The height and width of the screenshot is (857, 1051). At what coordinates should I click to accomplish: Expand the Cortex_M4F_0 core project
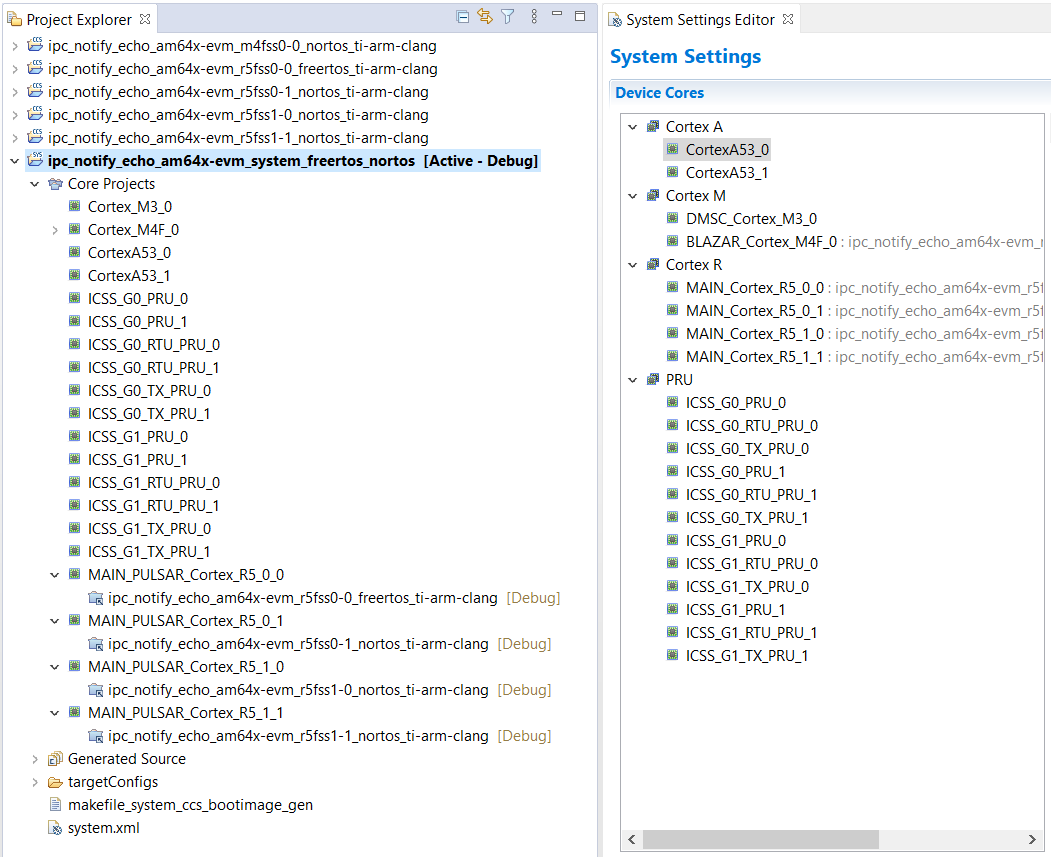[x=55, y=230]
